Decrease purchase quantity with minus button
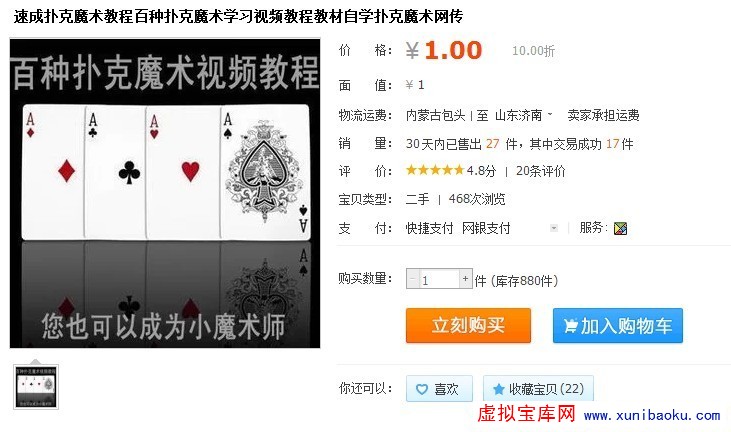 click(x=413, y=279)
